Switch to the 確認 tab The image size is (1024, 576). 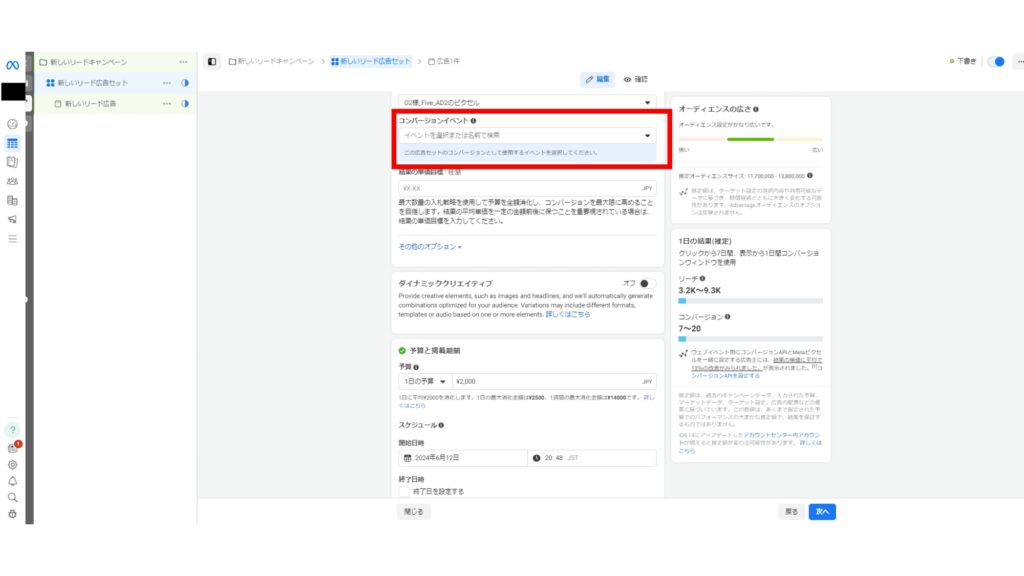click(635, 79)
